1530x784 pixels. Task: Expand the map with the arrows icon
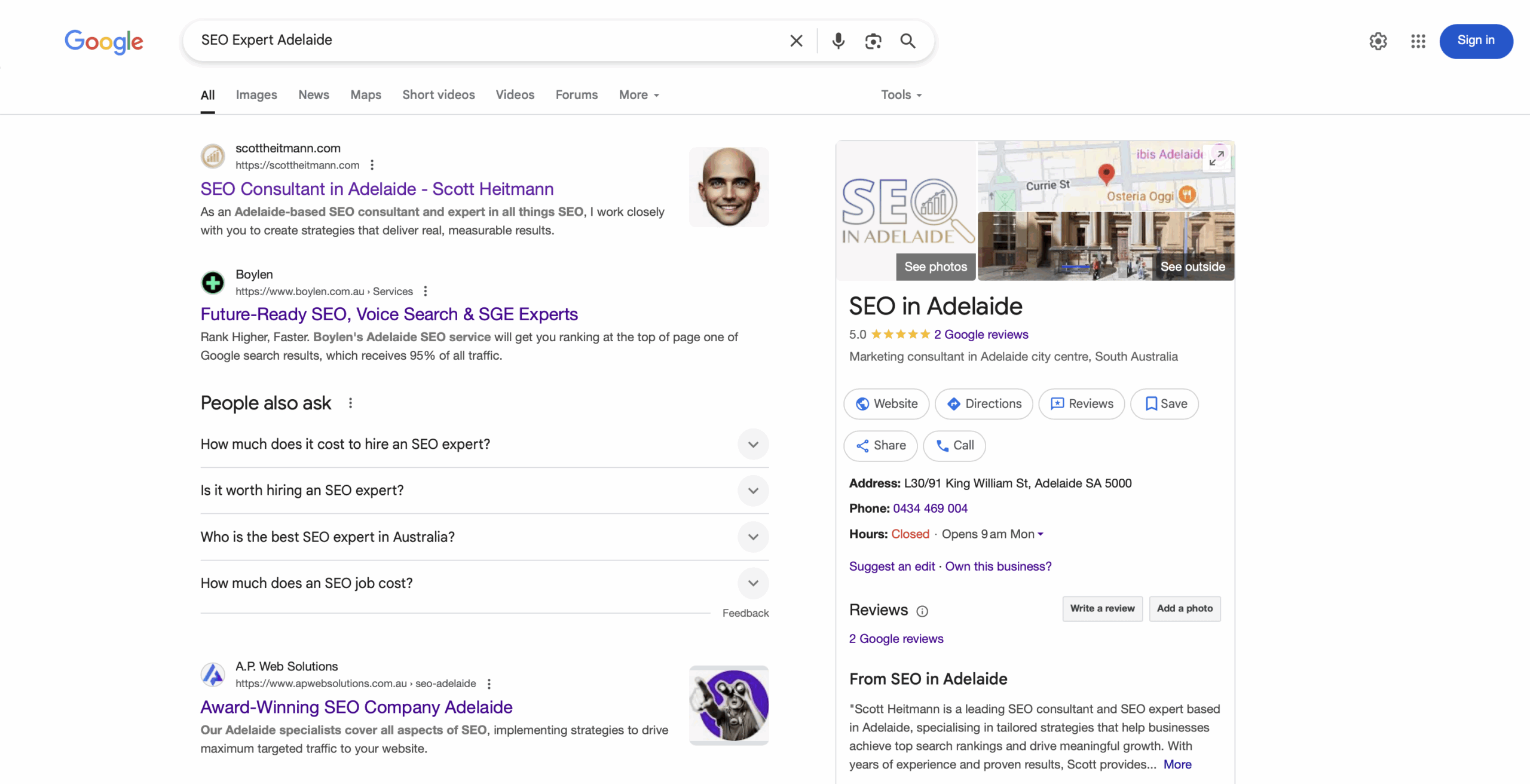[x=1217, y=158]
